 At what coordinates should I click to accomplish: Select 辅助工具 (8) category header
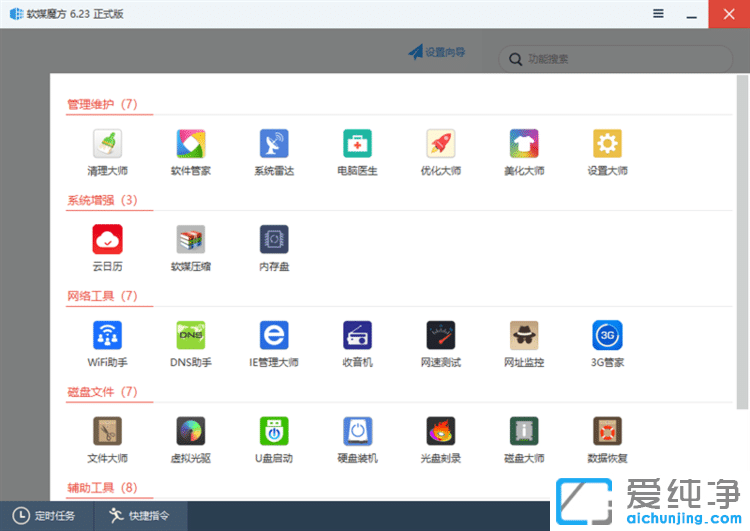click(x=102, y=487)
